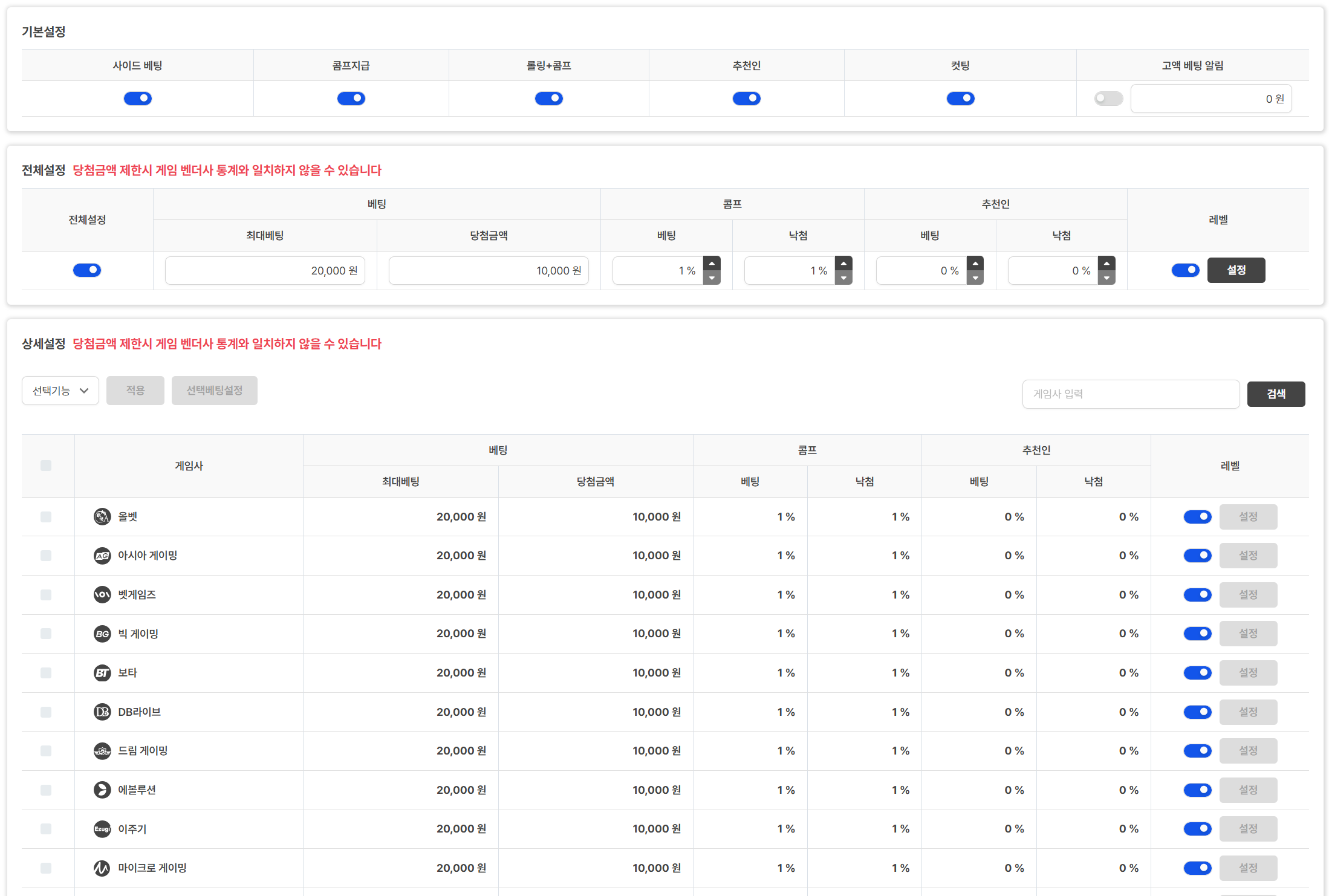Decrease 추천인 낙첨 percent with down arrow
1329x896 pixels.
[x=1106, y=278]
